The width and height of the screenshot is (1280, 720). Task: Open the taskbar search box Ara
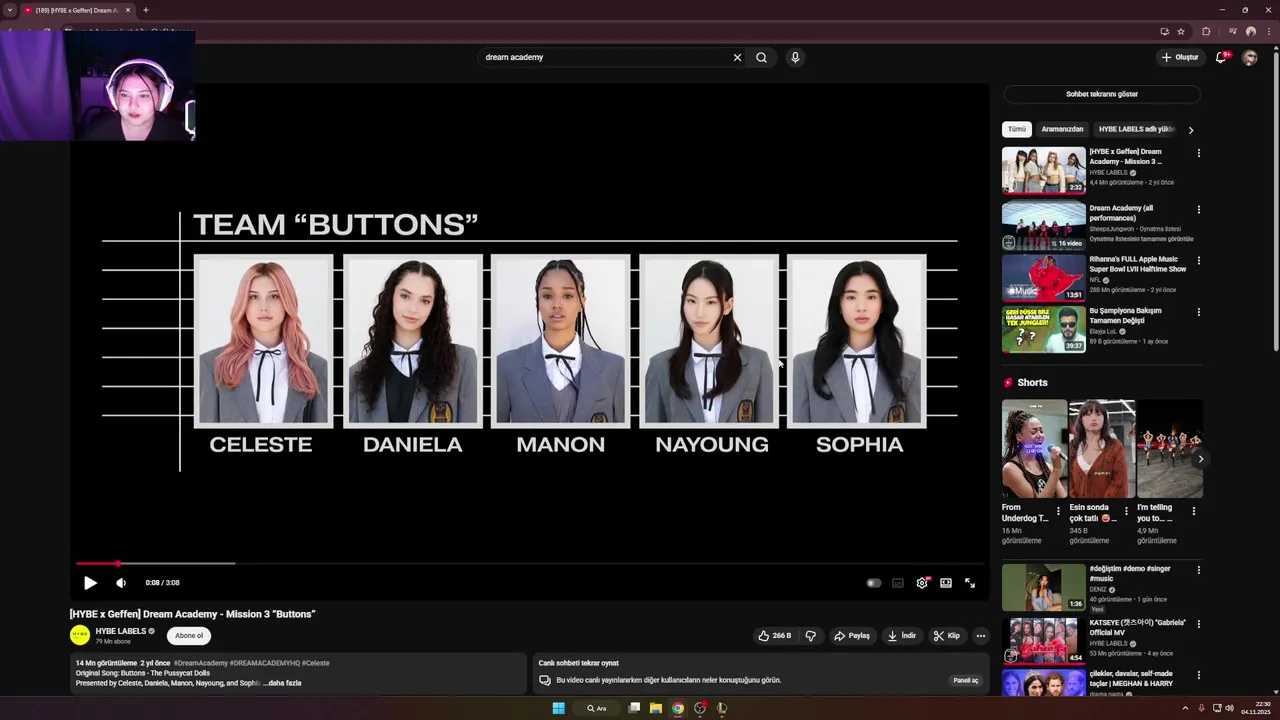[x=597, y=708]
